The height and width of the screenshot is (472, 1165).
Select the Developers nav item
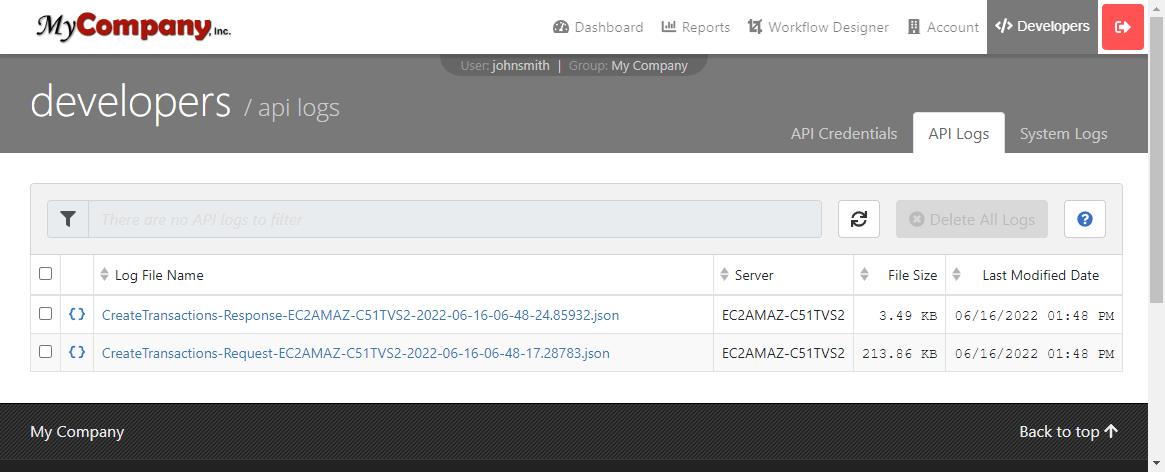pos(1042,27)
